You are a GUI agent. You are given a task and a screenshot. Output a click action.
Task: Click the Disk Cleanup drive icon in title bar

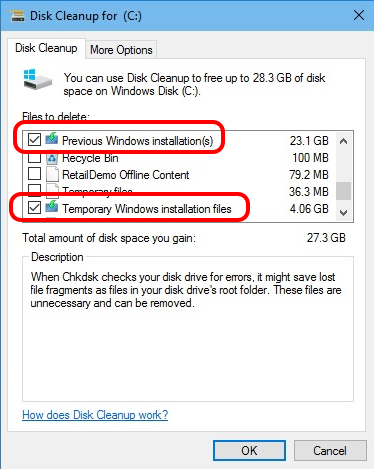pos(18,16)
